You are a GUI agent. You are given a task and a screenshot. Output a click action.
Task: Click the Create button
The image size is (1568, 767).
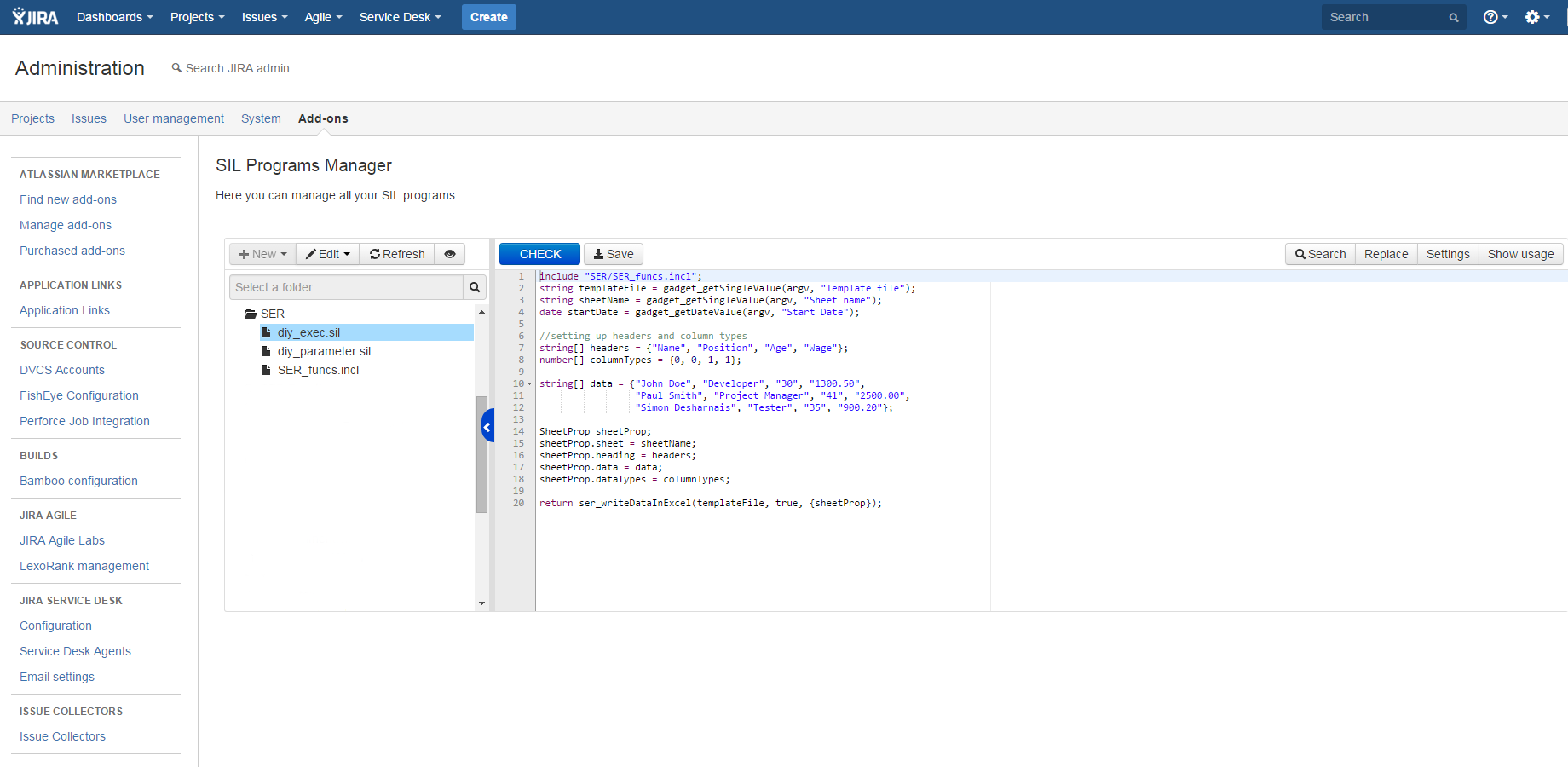coord(489,17)
